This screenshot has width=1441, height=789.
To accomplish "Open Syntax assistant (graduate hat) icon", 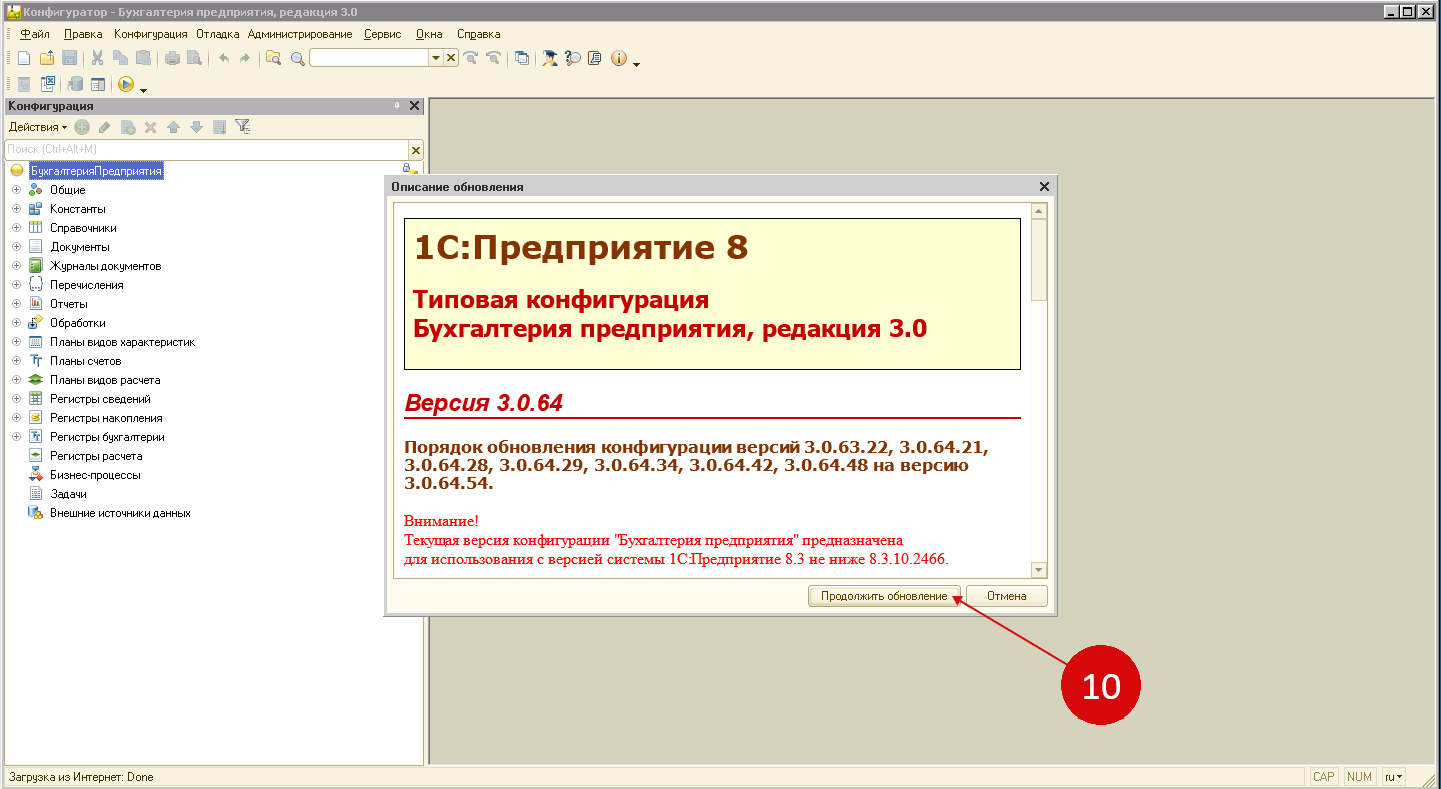I will (x=550, y=58).
